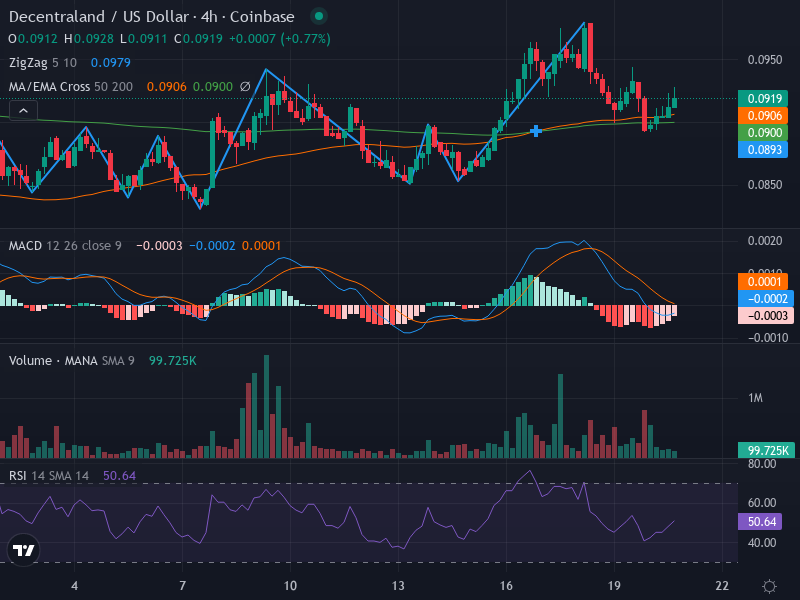Click the 40.00 RSI axis label
The width and height of the screenshot is (800, 600).
pyautogui.click(x=762, y=543)
